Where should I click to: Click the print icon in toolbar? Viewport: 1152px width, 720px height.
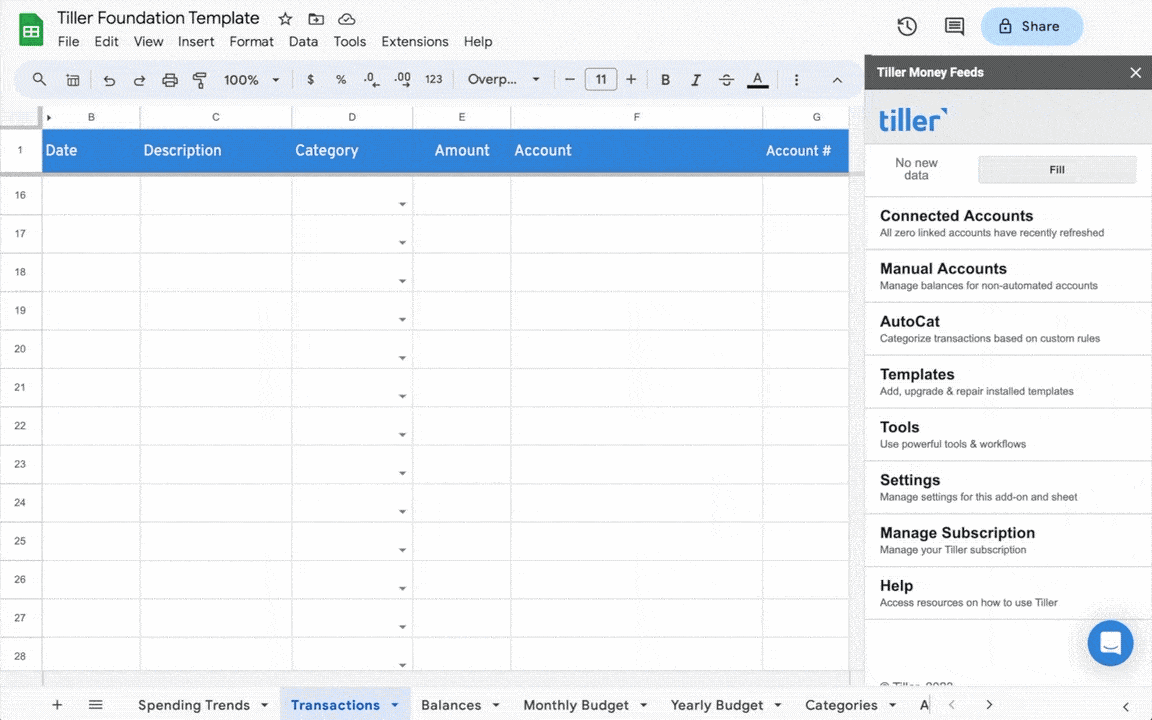170,80
